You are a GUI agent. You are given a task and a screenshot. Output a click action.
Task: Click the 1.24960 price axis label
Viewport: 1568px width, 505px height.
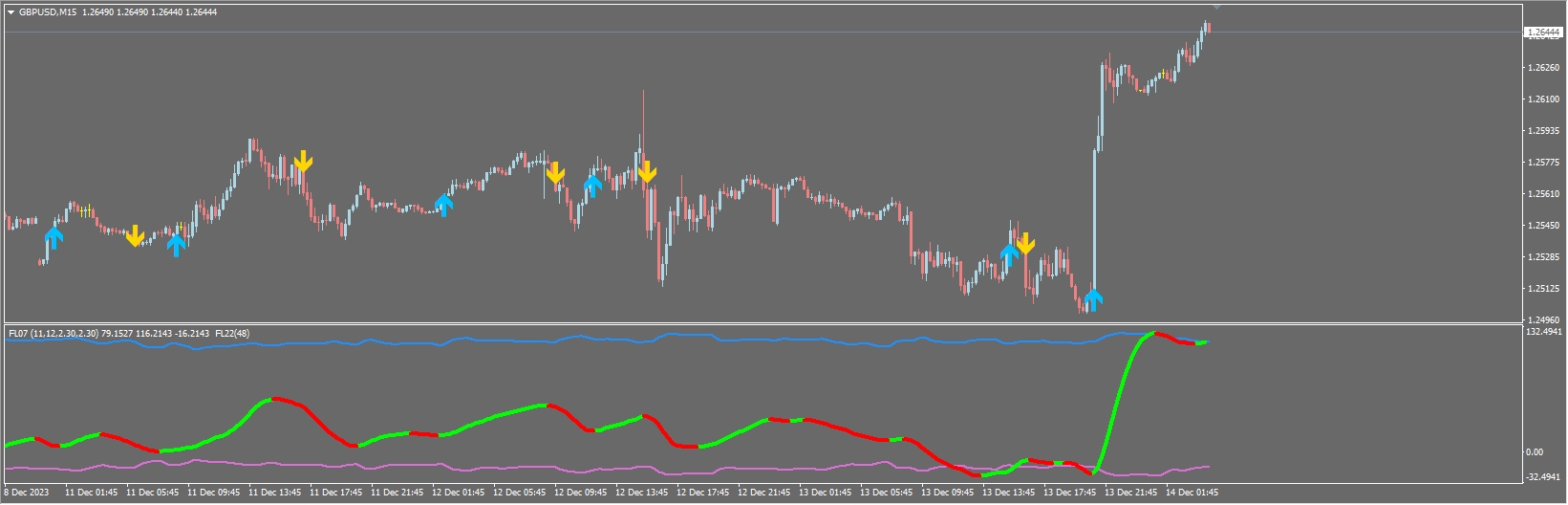pos(1542,320)
